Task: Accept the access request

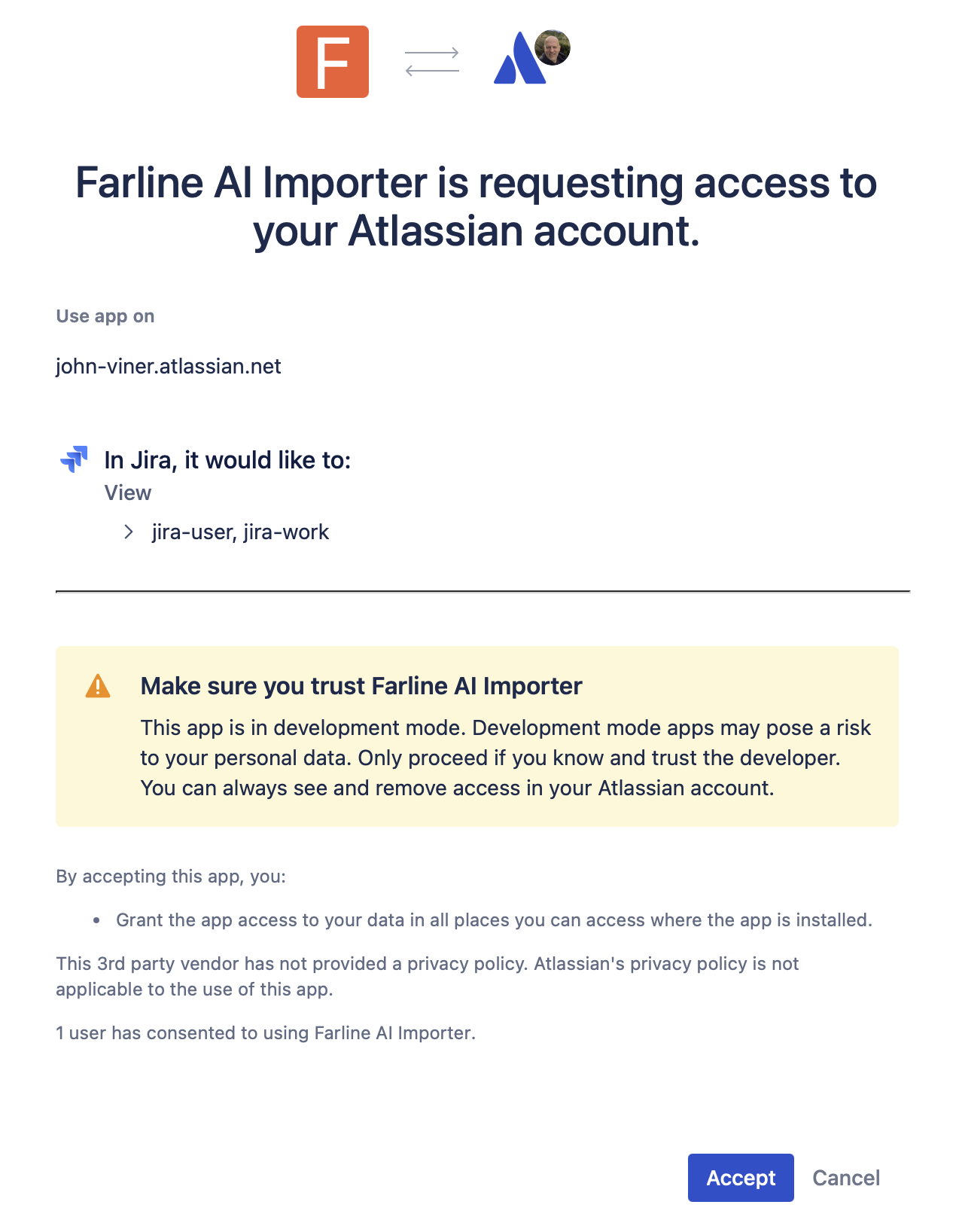Action: [x=741, y=1178]
